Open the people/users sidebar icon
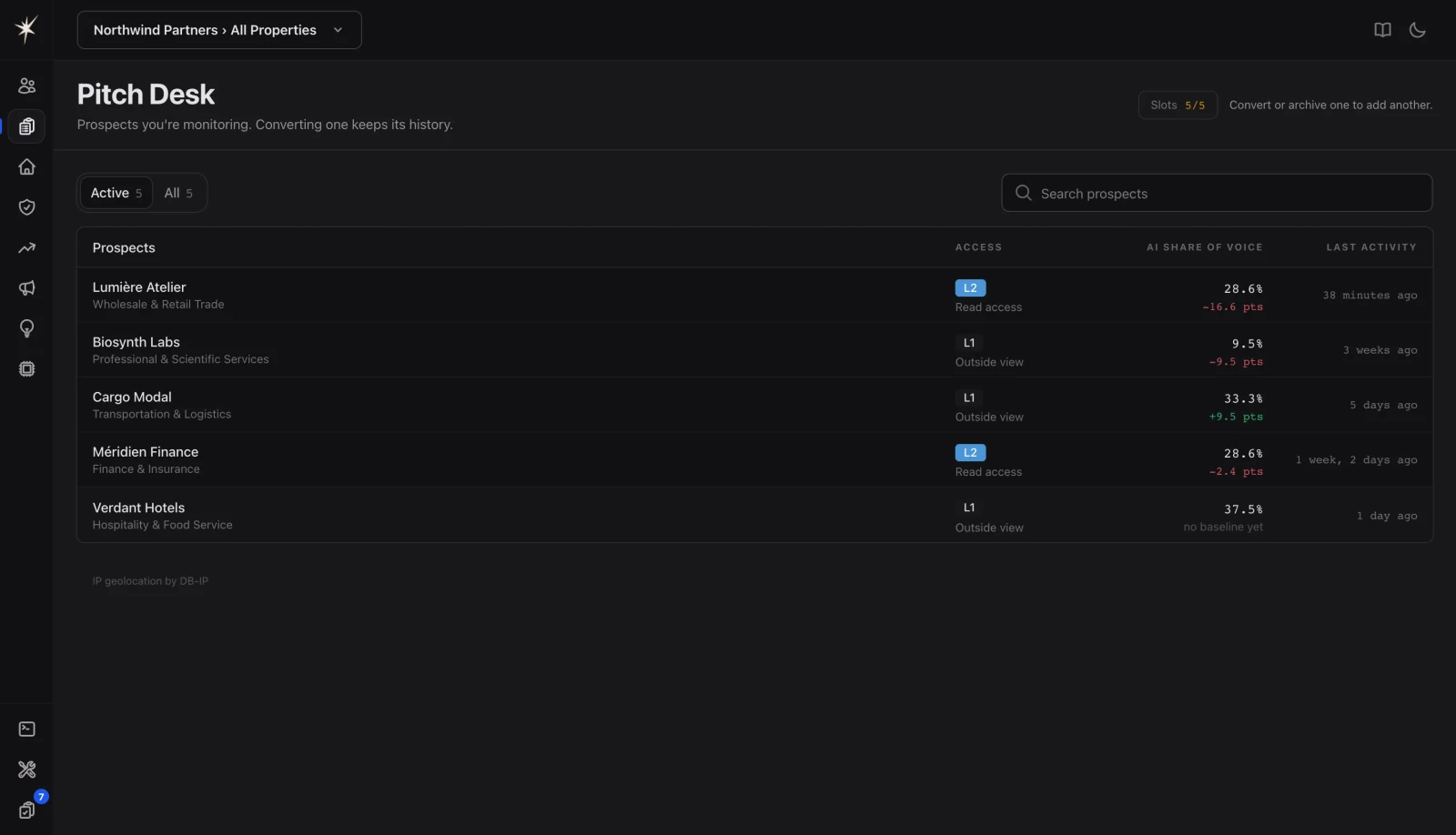 [x=26, y=86]
